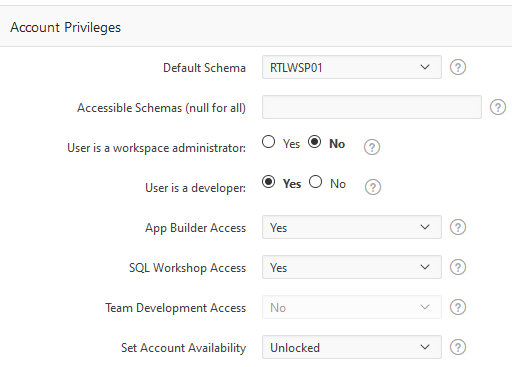Expand the Set Account Availability dropdown
The height and width of the screenshot is (367, 512).
352,347
